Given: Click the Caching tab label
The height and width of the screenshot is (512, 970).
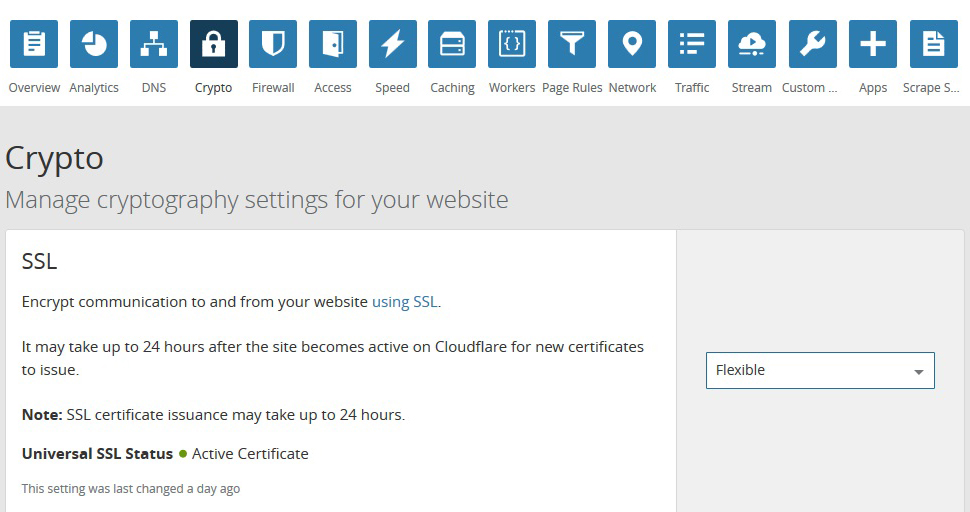Looking at the screenshot, I should 452,88.
